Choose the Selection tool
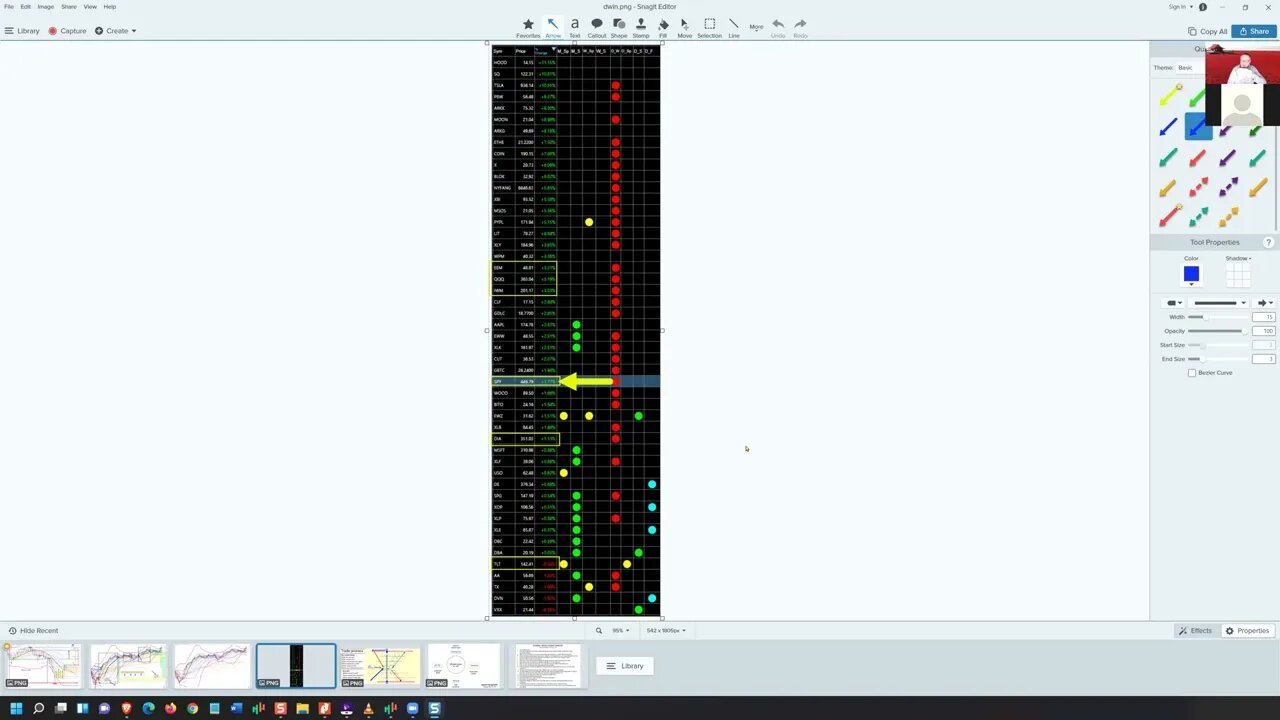The height and width of the screenshot is (720, 1280). click(x=709, y=28)
